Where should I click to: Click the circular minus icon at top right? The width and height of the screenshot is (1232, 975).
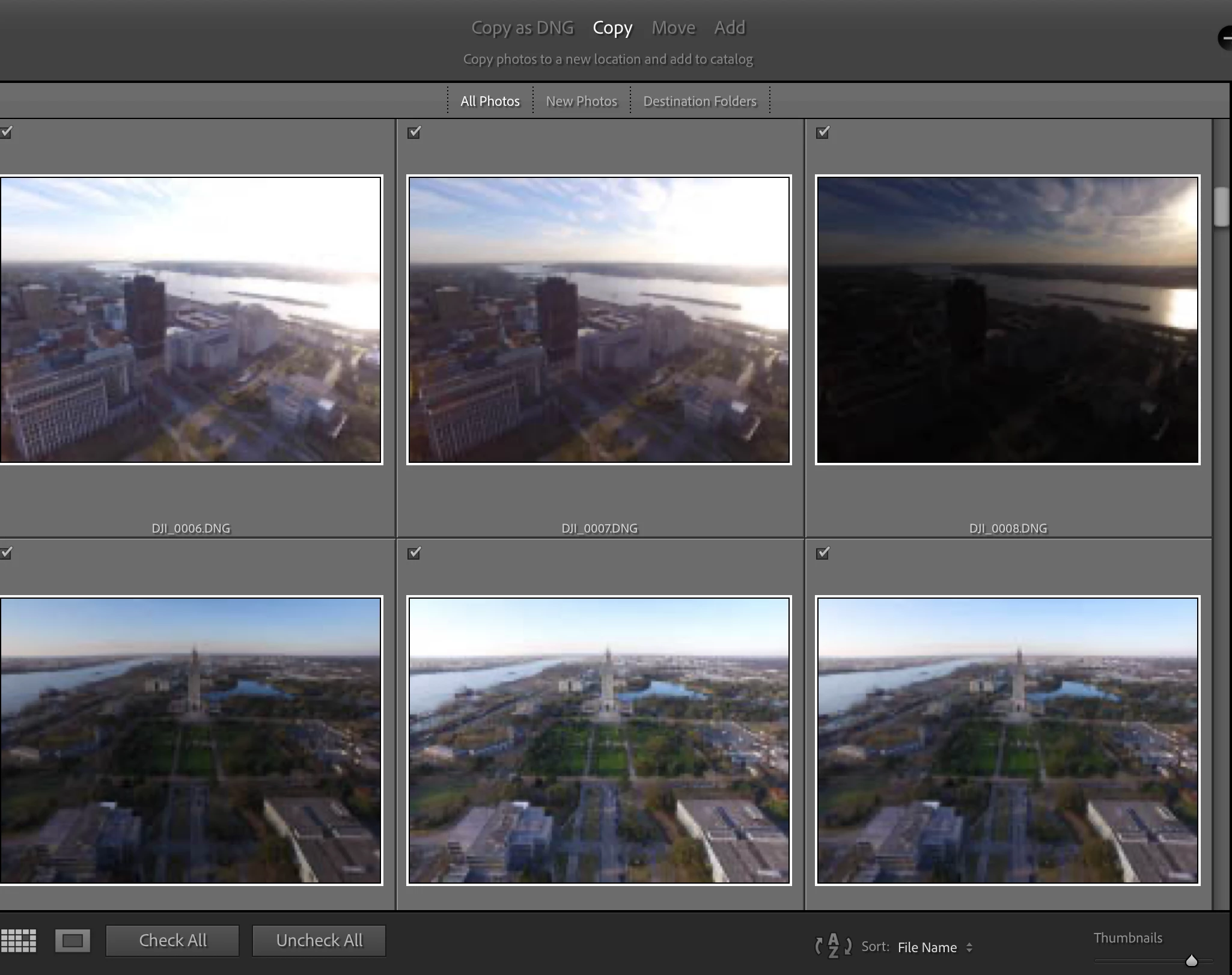pyautogui.click(x=1225, y=38)
